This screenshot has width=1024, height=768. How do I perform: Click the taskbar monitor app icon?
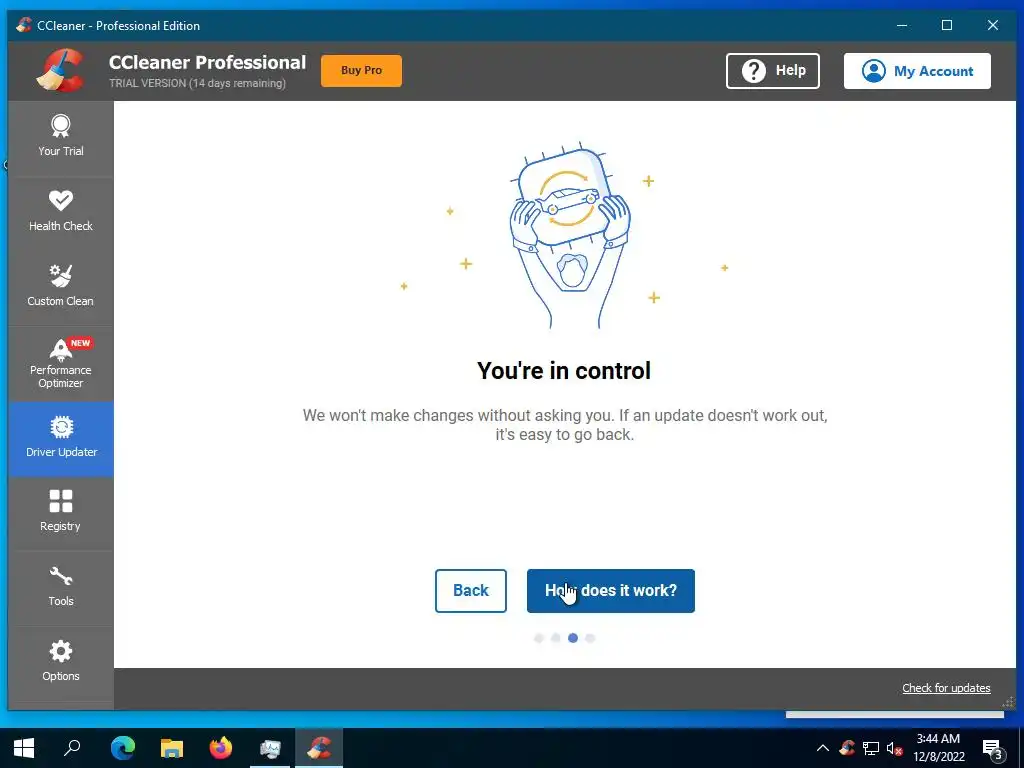tap(270, 748)
